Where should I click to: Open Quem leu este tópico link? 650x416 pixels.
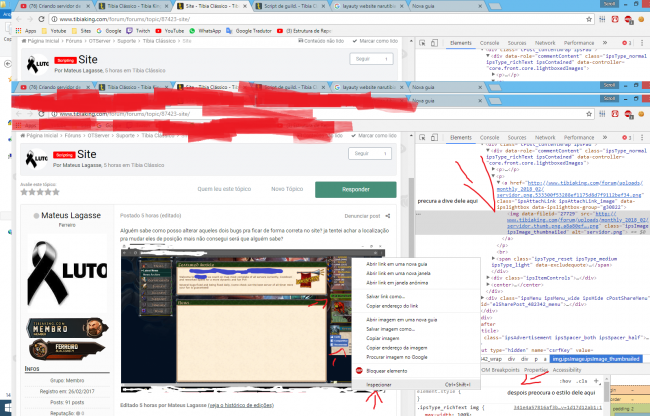(224, 189)
